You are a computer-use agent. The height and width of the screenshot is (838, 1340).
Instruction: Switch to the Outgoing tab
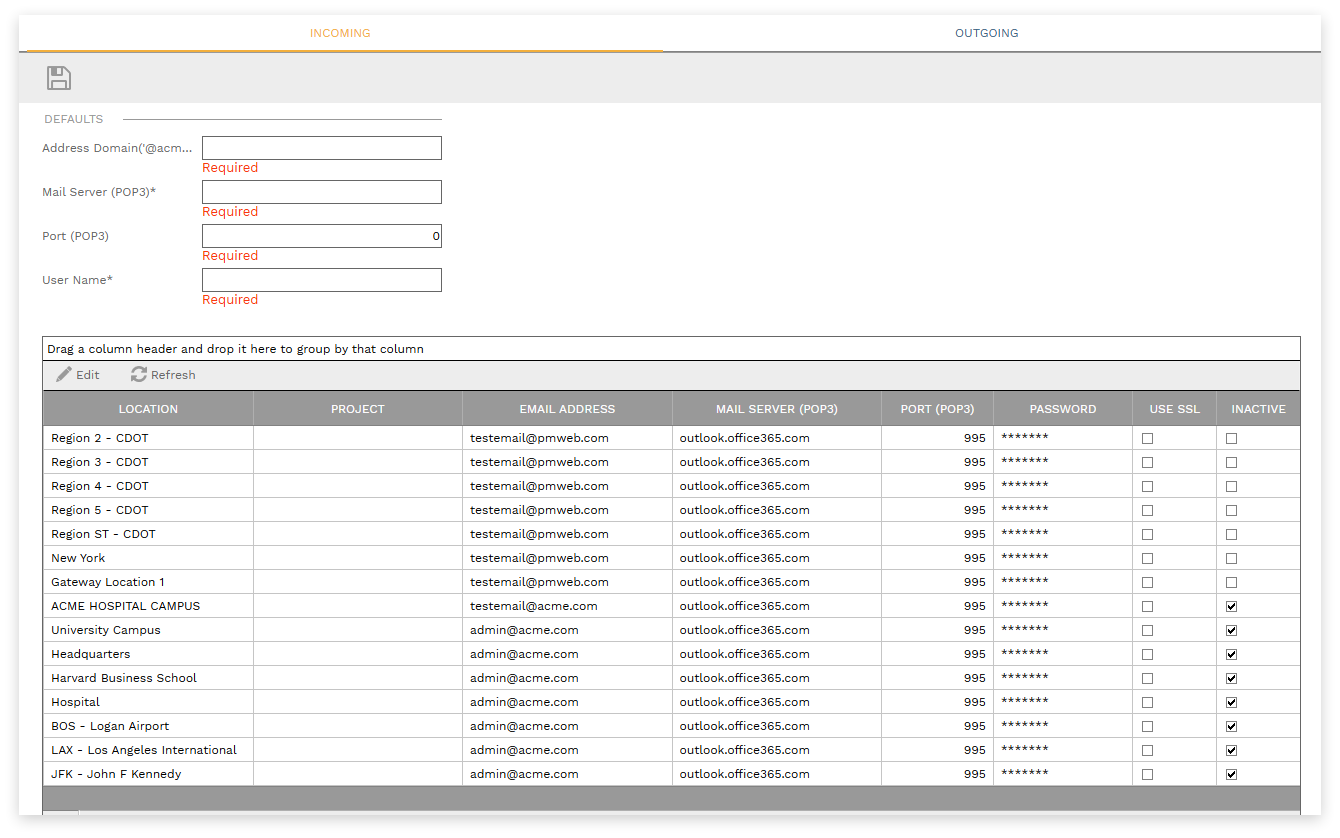coord(986,33)
